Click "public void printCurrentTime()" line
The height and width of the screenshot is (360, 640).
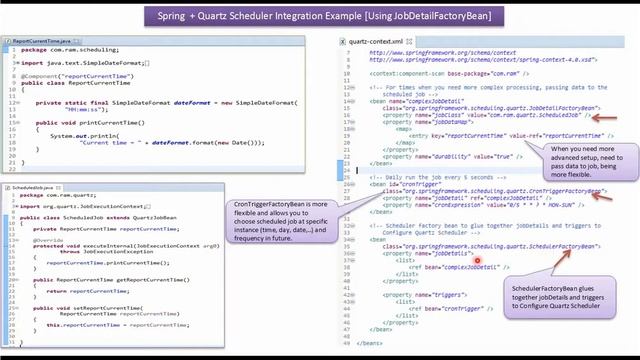pos(90,123)
